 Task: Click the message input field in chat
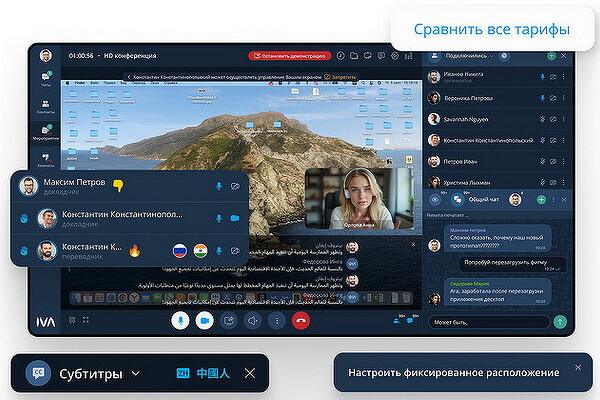485,322
